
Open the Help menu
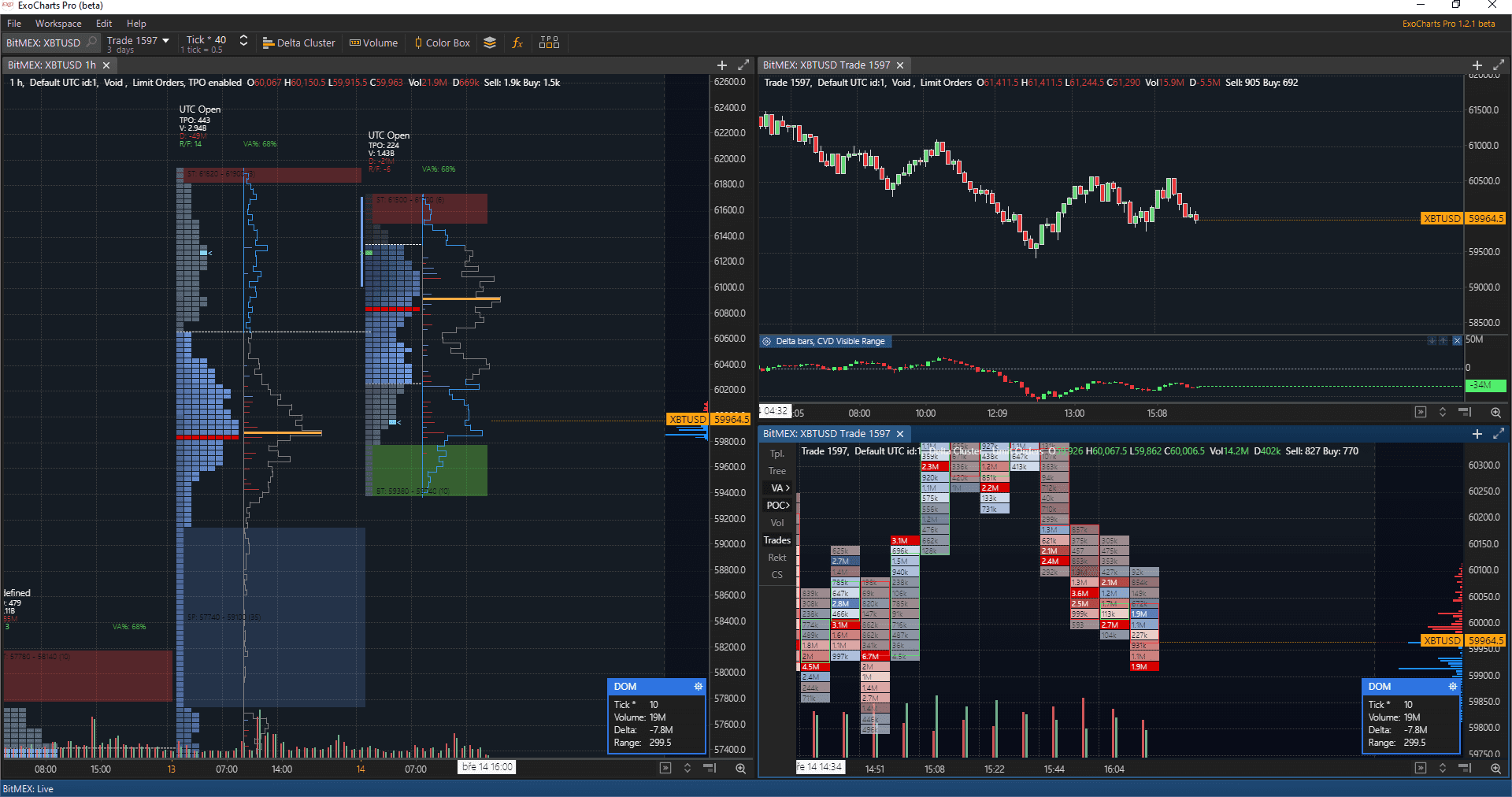click(x=136, y=24)
